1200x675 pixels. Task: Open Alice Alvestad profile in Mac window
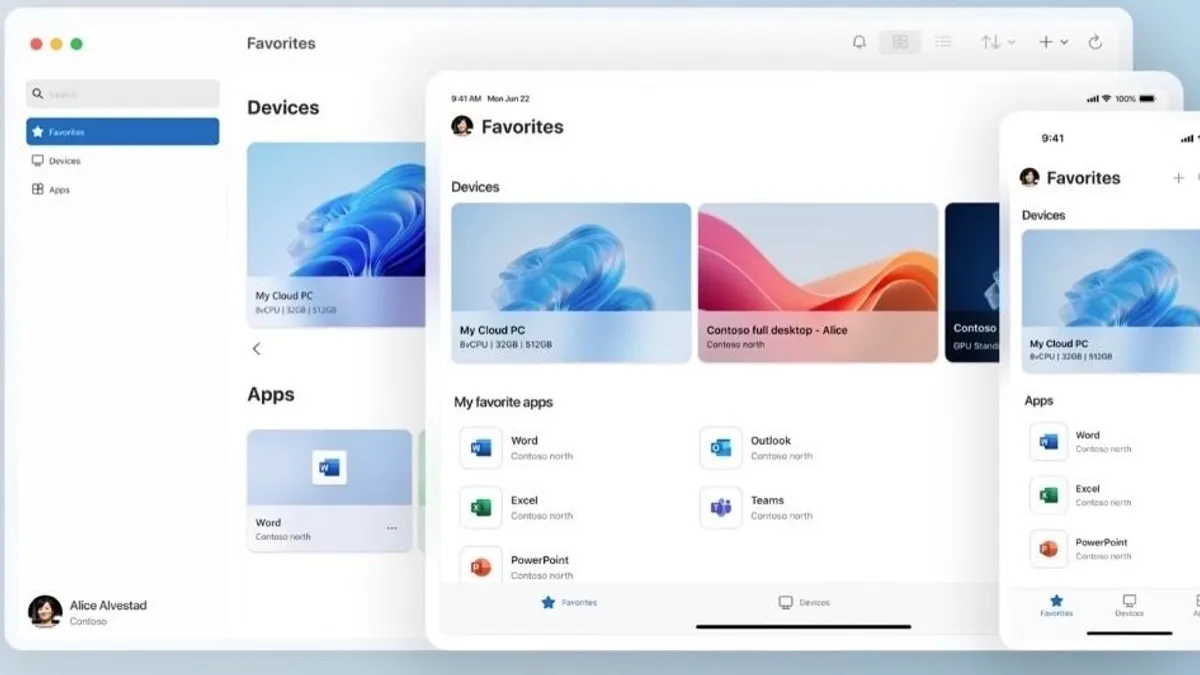pyautogui.click(x=88, y=612)
